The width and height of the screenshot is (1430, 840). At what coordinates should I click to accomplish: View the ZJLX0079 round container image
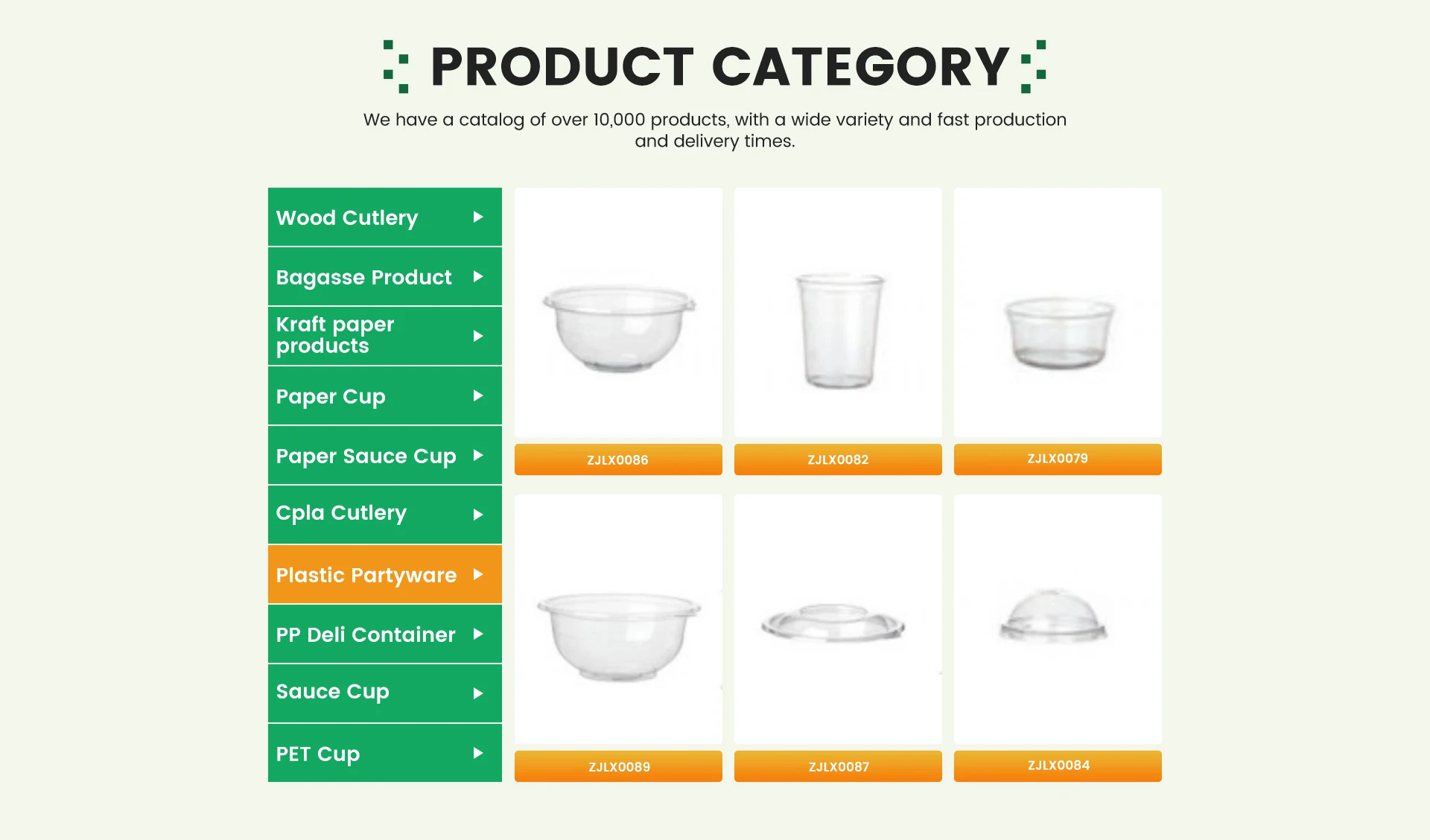pyautogui.click(x=1058, y=332)
